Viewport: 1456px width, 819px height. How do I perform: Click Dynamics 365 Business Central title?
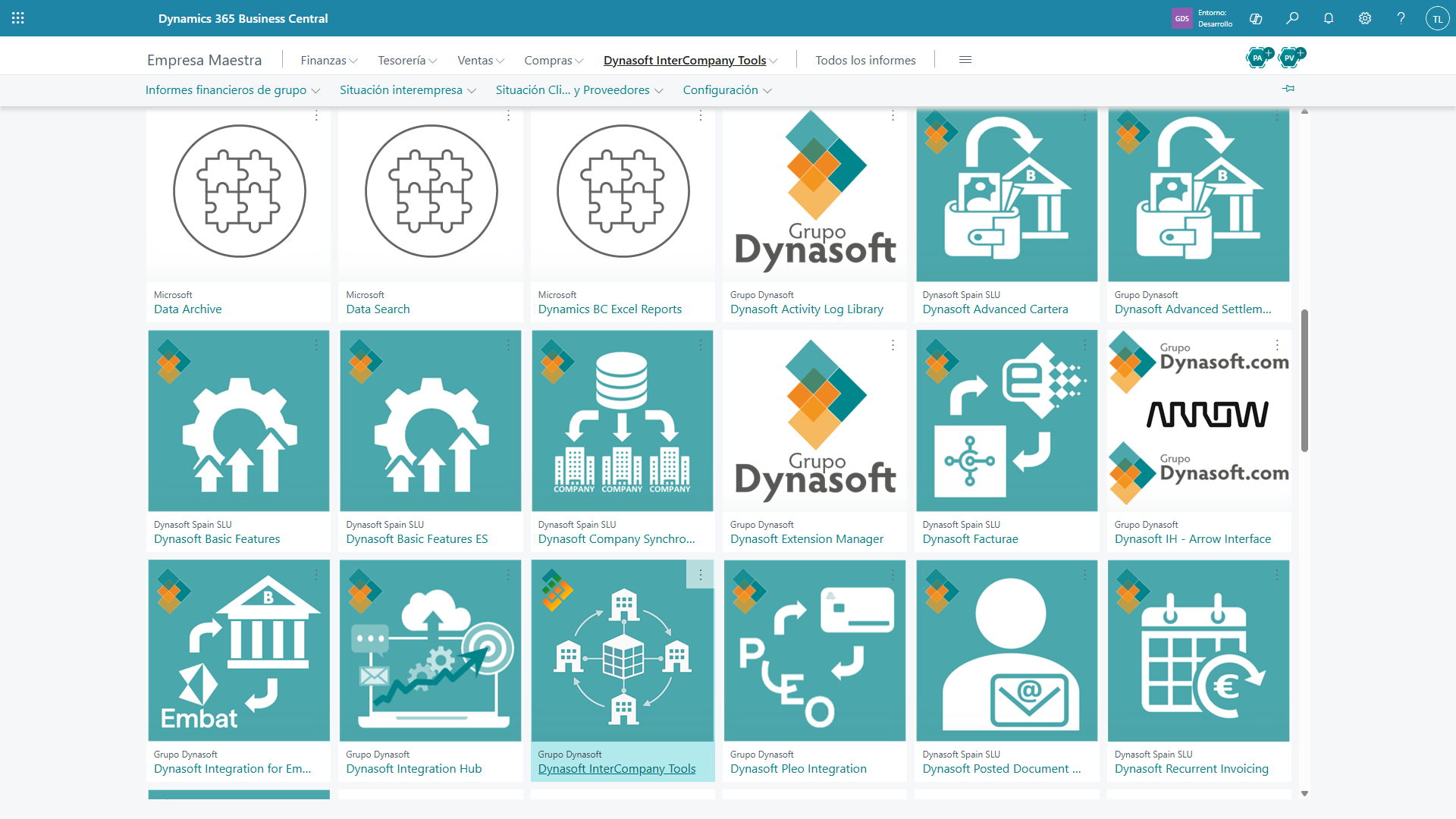click(243, 18)
